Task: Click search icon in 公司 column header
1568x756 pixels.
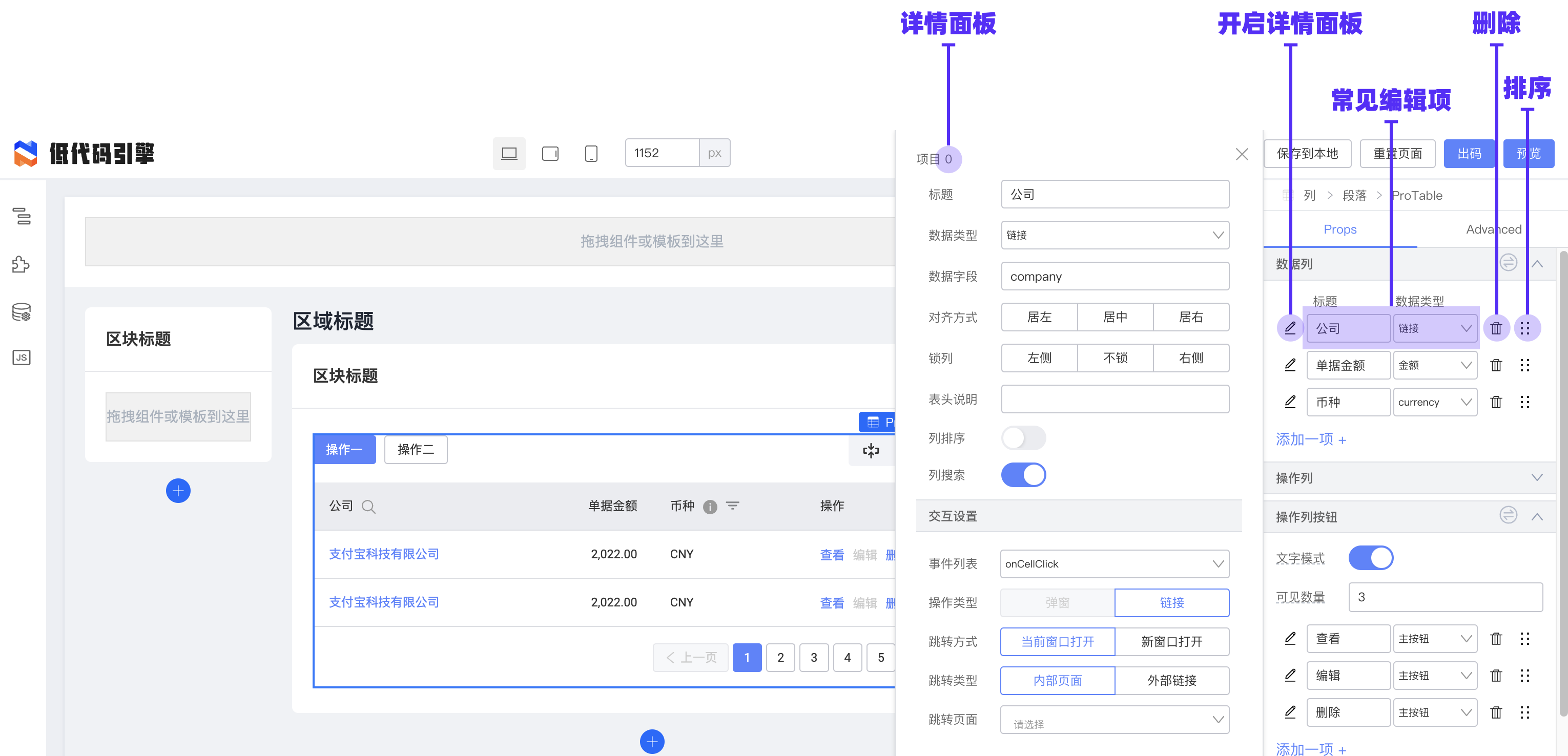Action: [368, 507]
